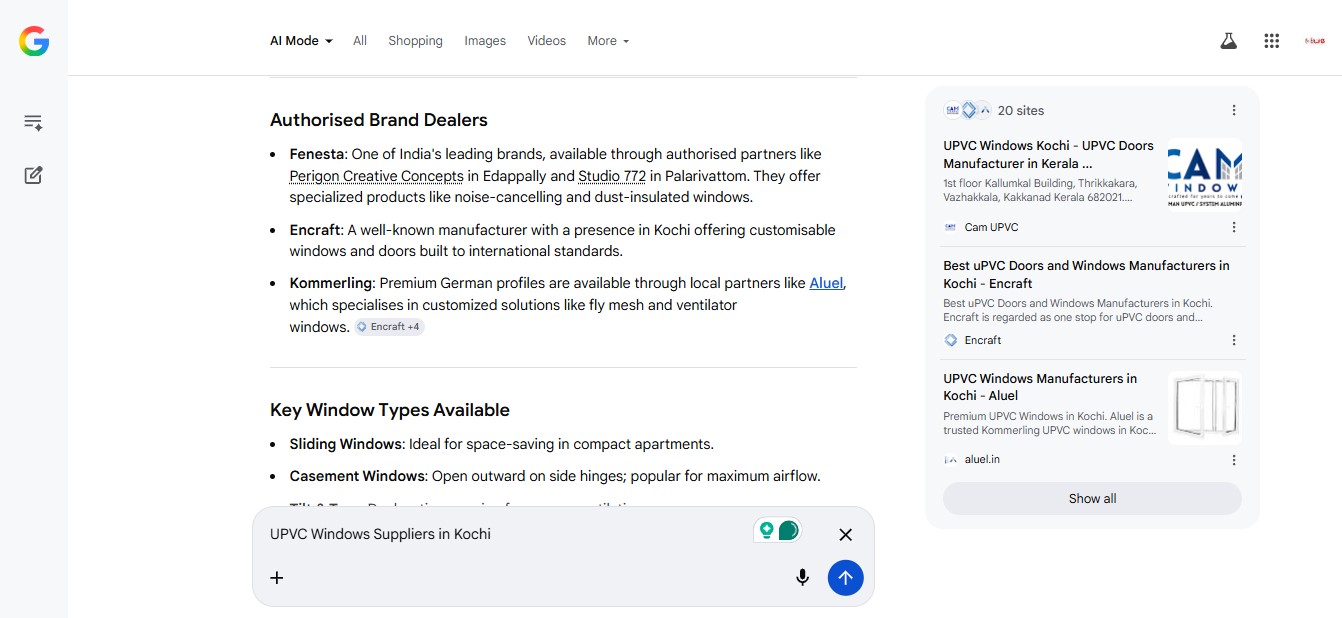Switch to the Images tab
This screenshot has width=1342, height=618.
485,41
